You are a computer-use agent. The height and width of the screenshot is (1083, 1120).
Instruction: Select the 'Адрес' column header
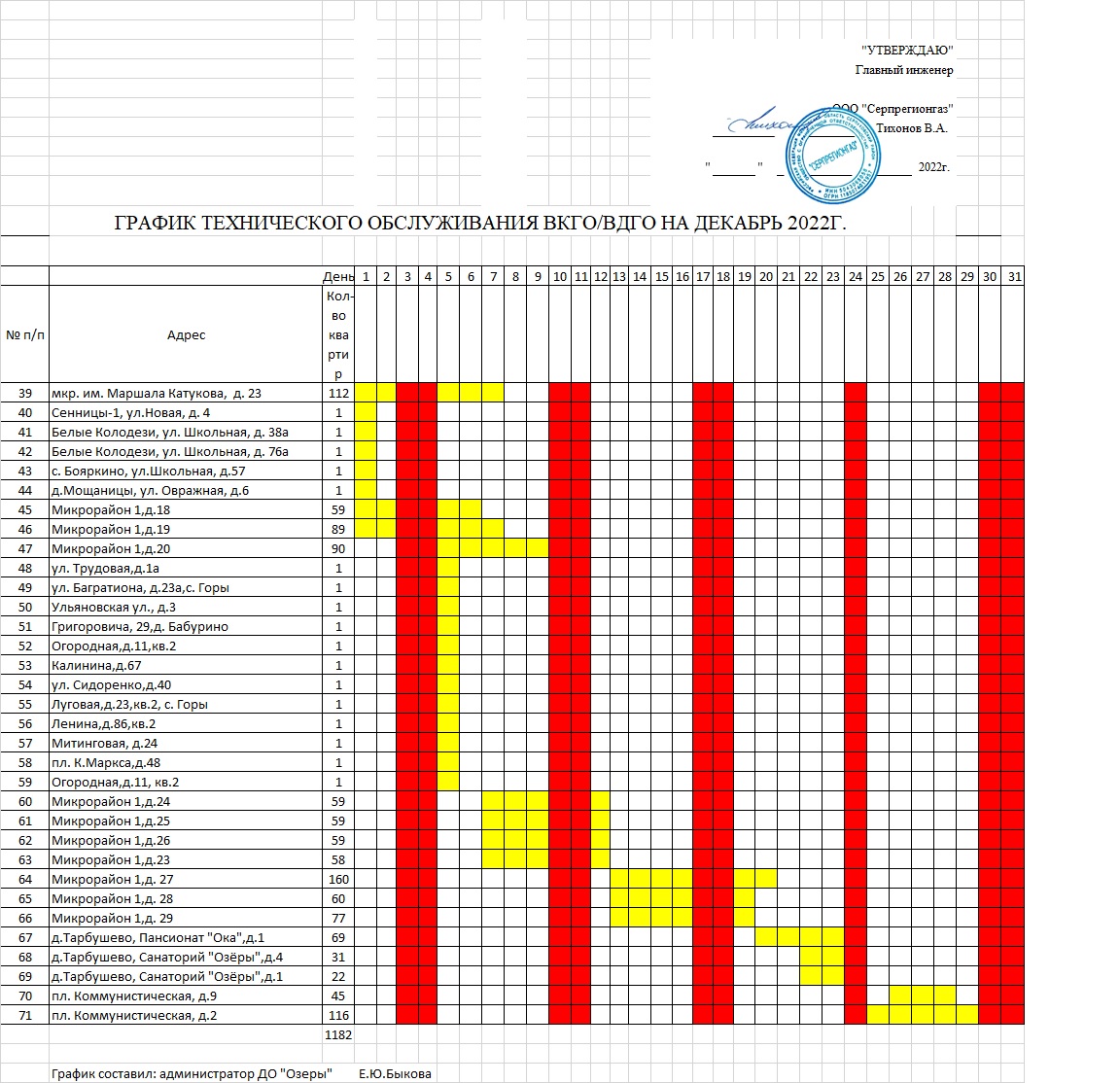[186, 335]
